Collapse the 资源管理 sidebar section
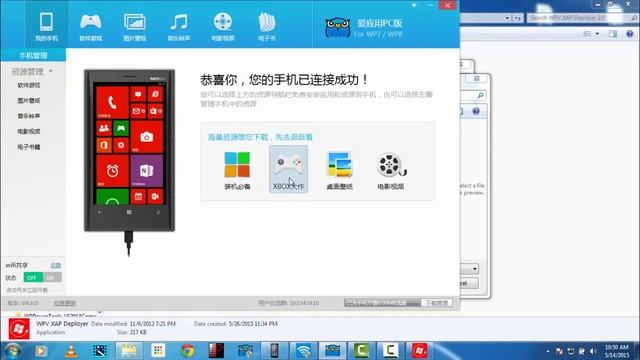Screen dimensions: 640x360 [x=51, y=71]
